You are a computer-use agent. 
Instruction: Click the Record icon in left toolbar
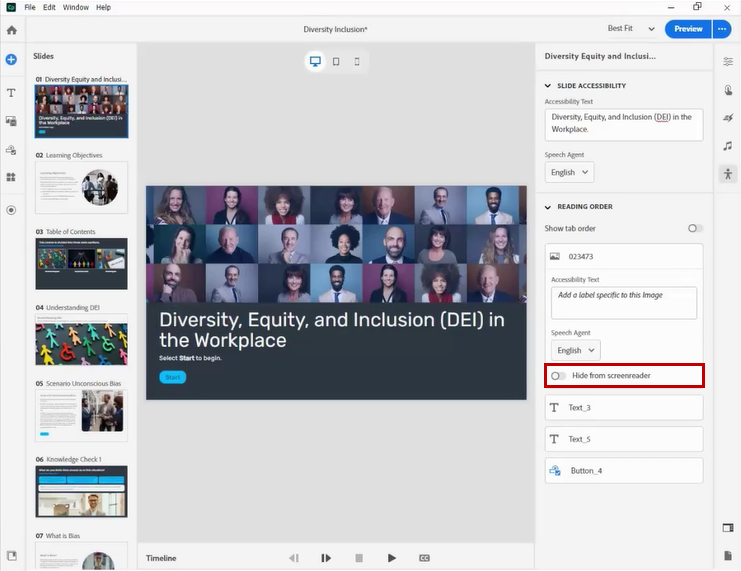pyautogui.click(x=11, y=210)
